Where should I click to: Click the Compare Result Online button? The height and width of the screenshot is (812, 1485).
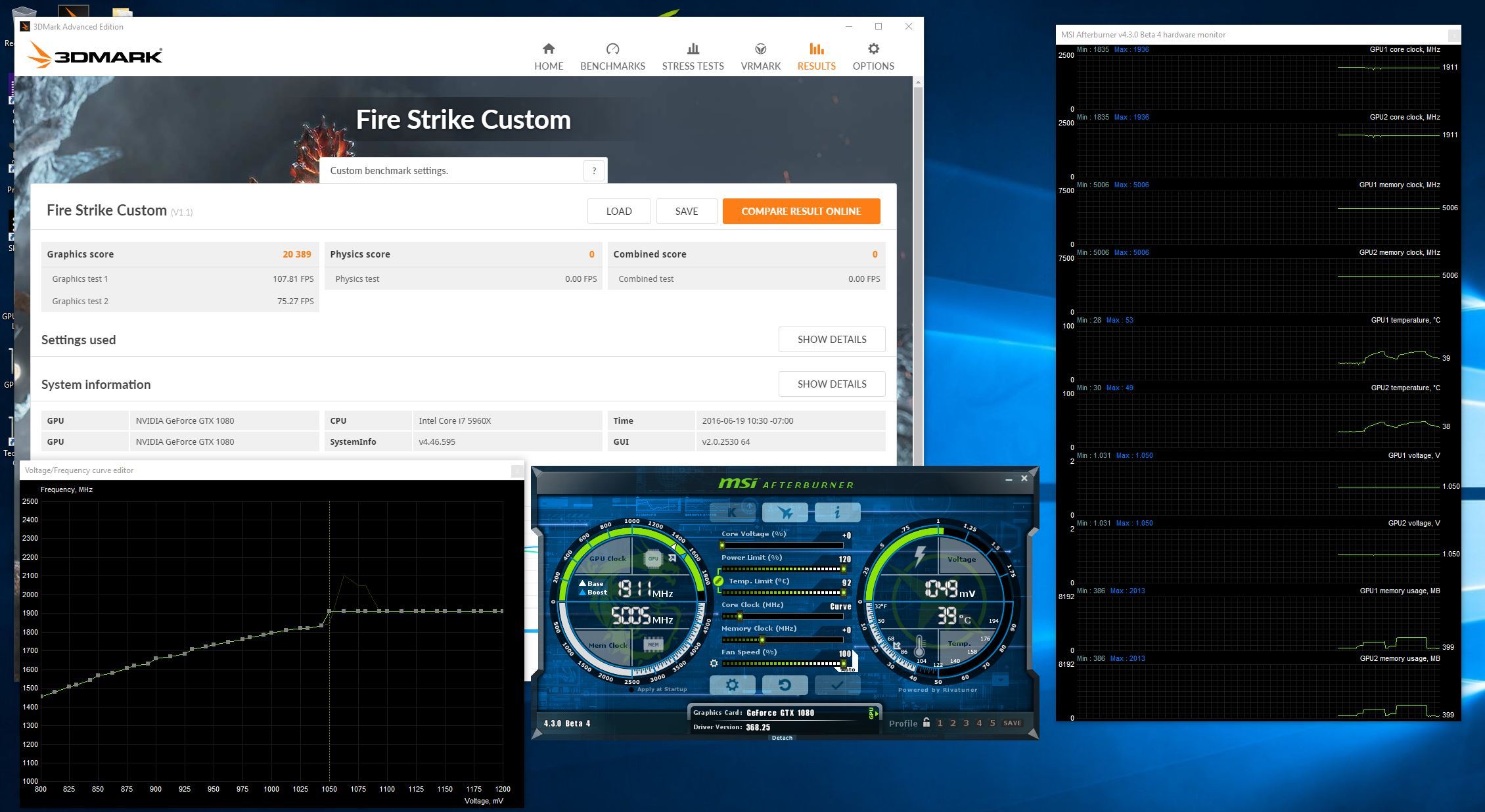(x=800, y=211)
